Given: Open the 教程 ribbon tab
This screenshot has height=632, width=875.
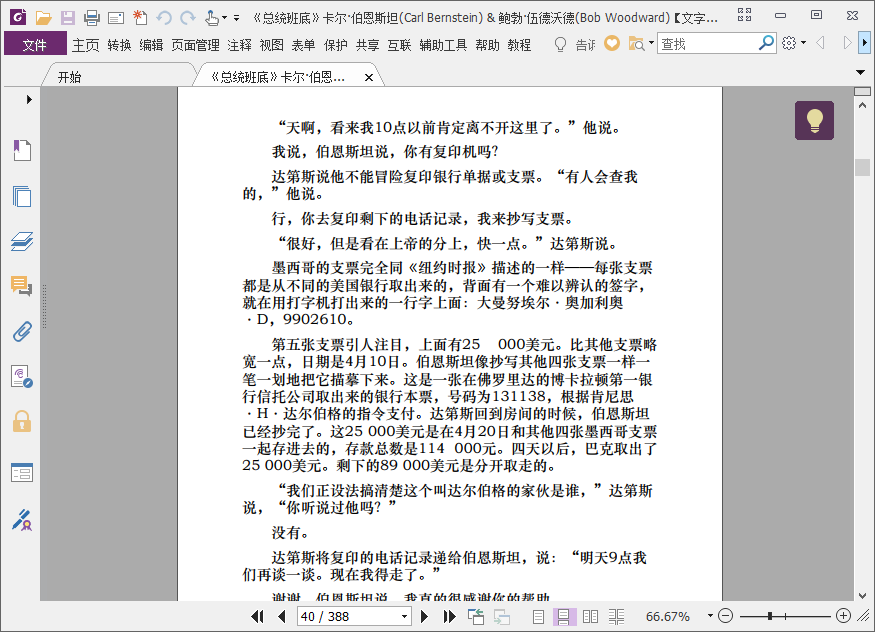Looking at the screenshot, I should pyautogui.click(x=519, y=45).
